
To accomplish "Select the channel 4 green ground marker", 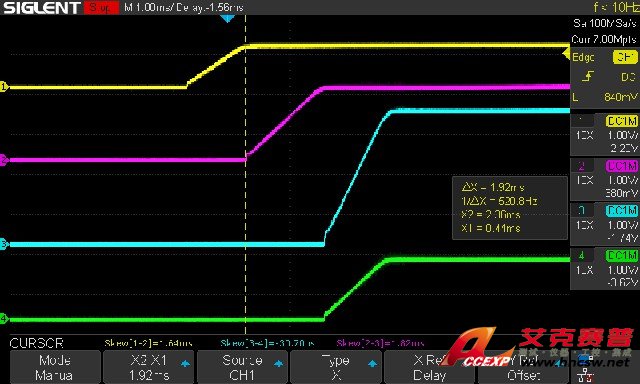I will tap(4, 319).
